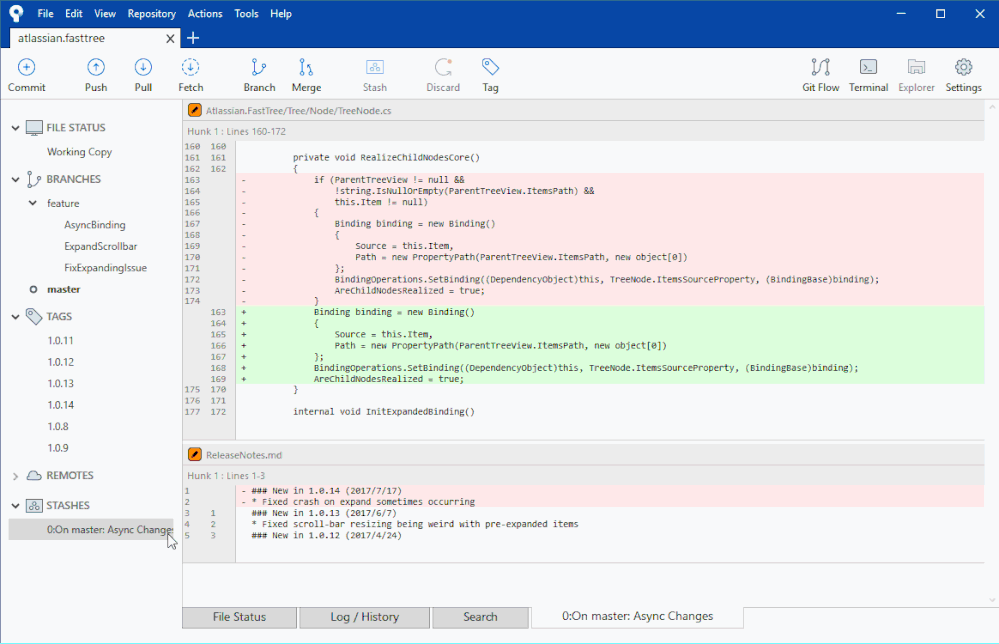This screenshot has height=644, width=999.
Task: Open the Explorer toolbar icon
Action: [916, 67]
